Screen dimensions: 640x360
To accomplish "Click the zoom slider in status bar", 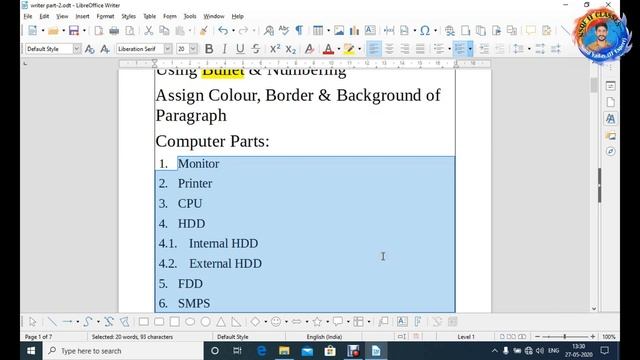I will click(564, 337).
